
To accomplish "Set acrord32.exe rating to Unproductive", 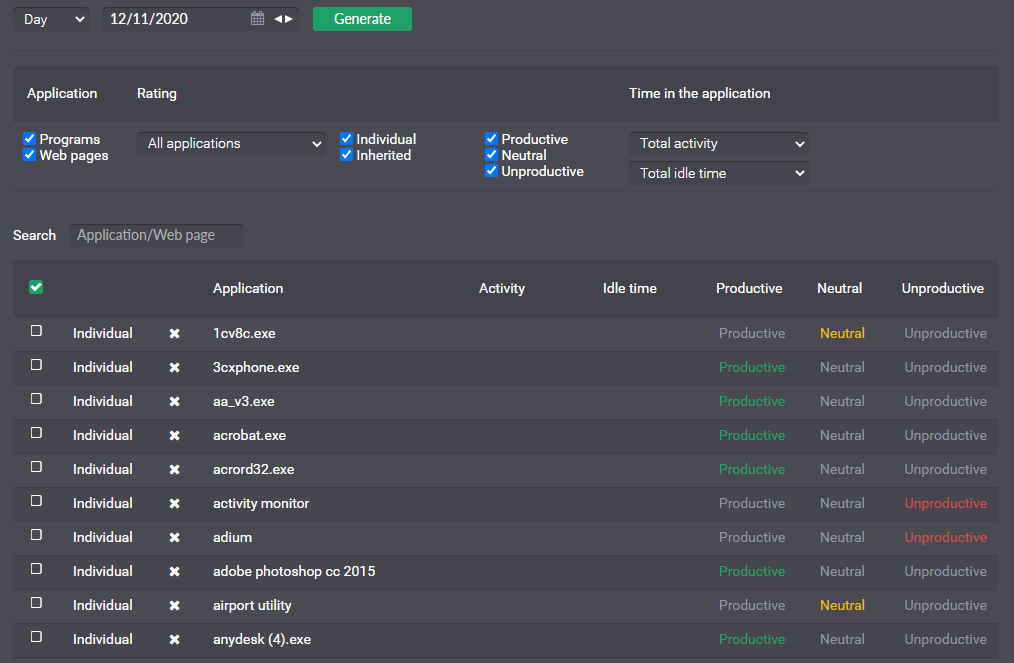I will point(945,470).
